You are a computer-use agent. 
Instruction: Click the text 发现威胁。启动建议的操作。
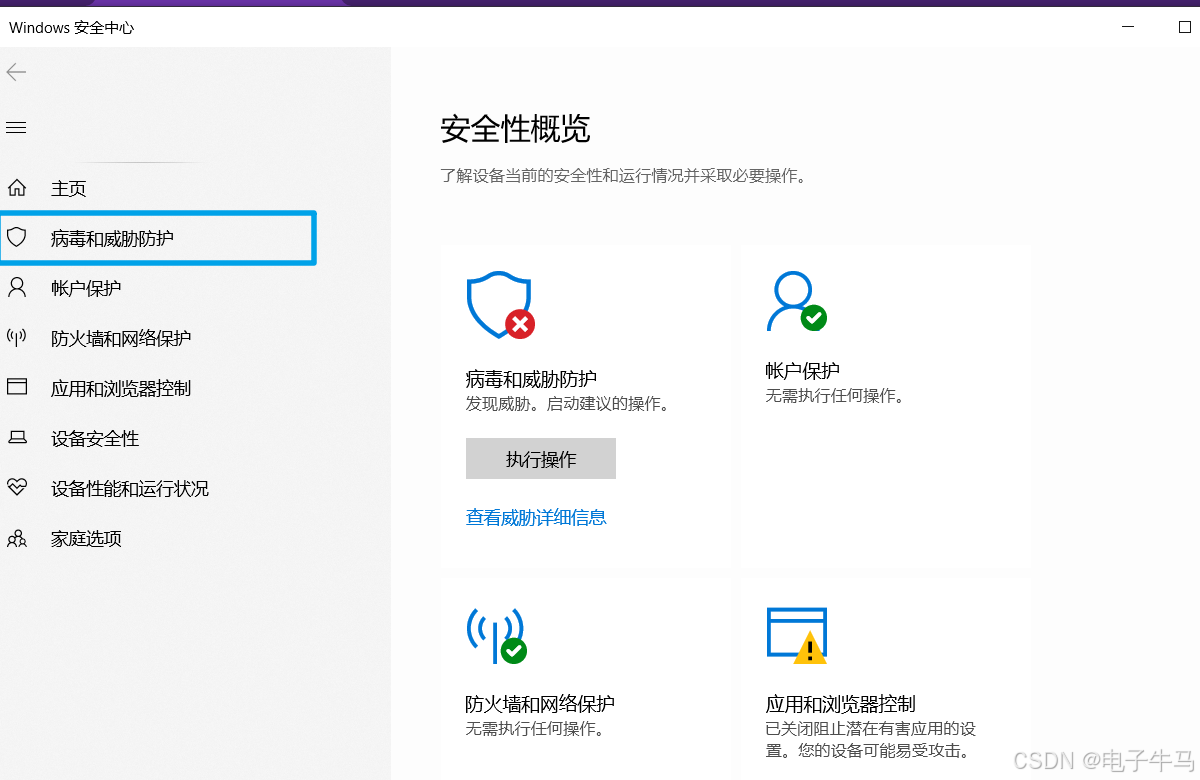click(x=567, y=405)
